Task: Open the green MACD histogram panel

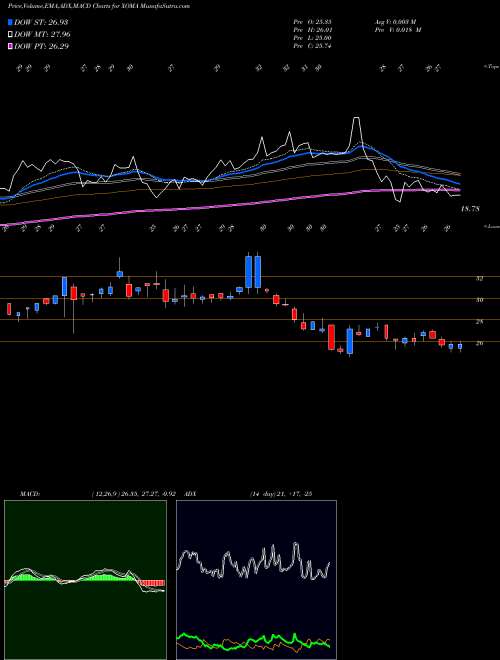Action: (85, 580)
